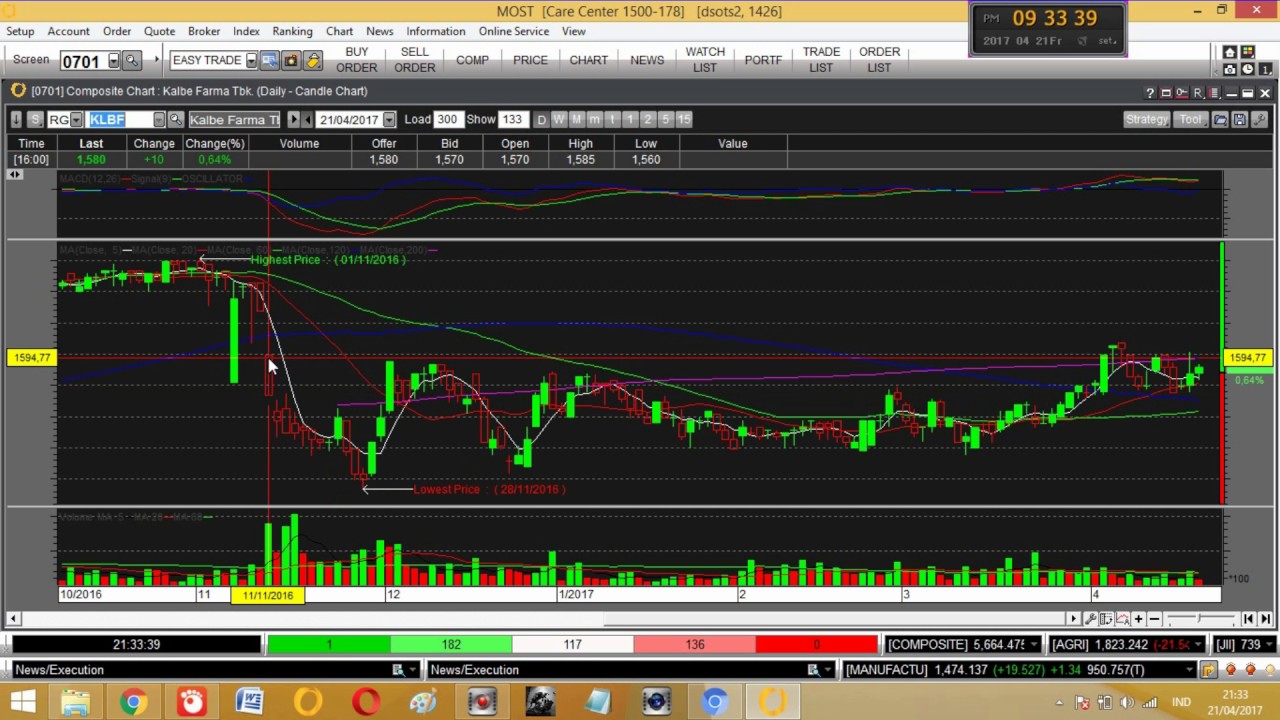Click the colored grid layout icon

click(1247, 52)
